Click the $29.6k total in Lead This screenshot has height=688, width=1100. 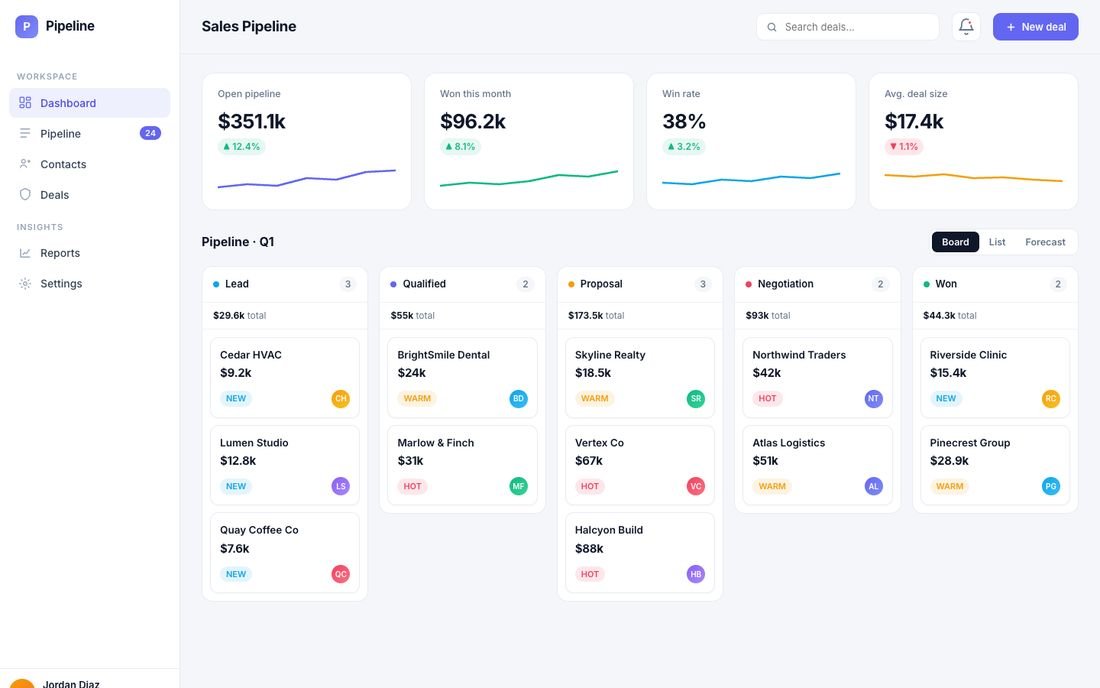coord(239,316)
